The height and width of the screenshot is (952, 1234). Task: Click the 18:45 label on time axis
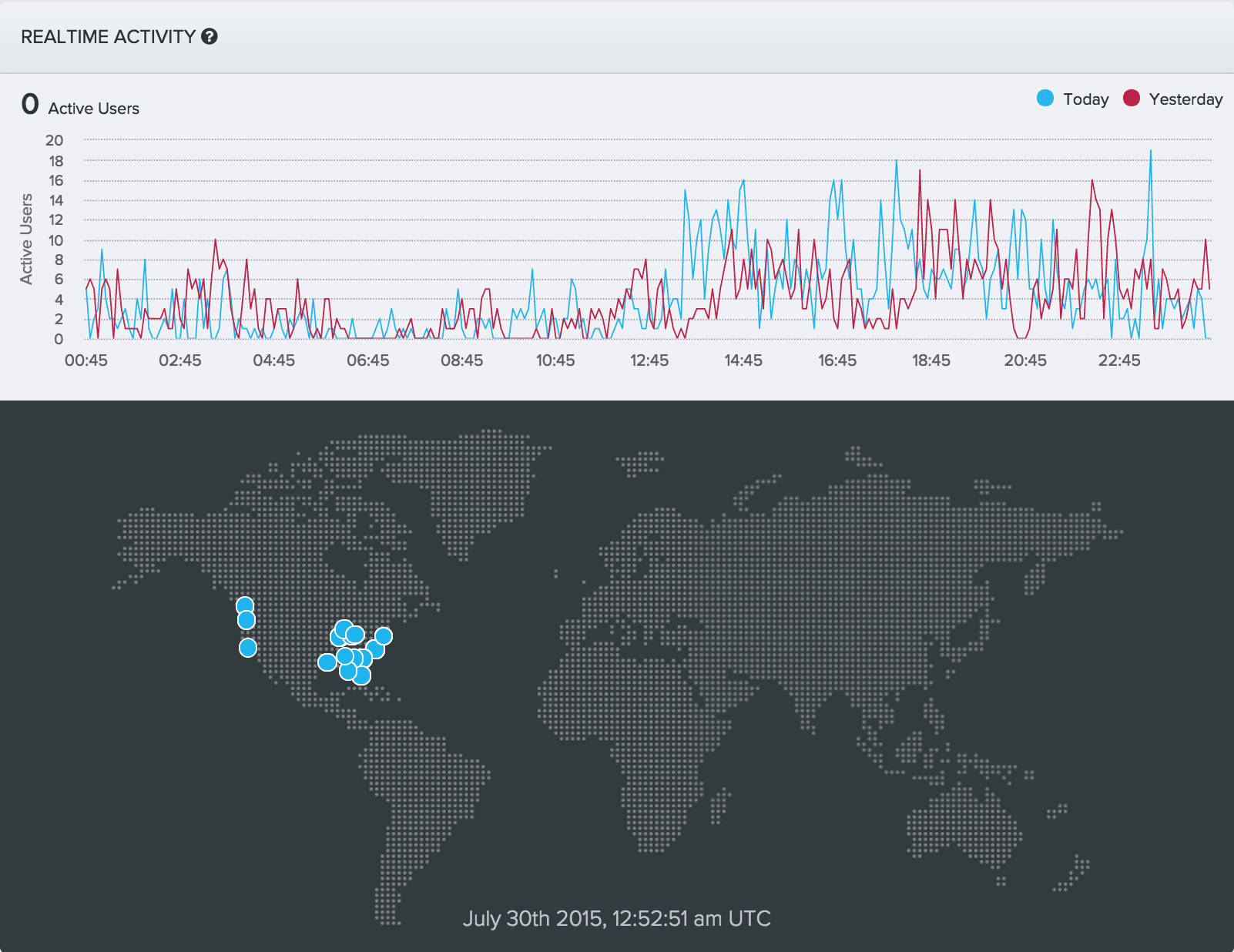pos(931,360)
